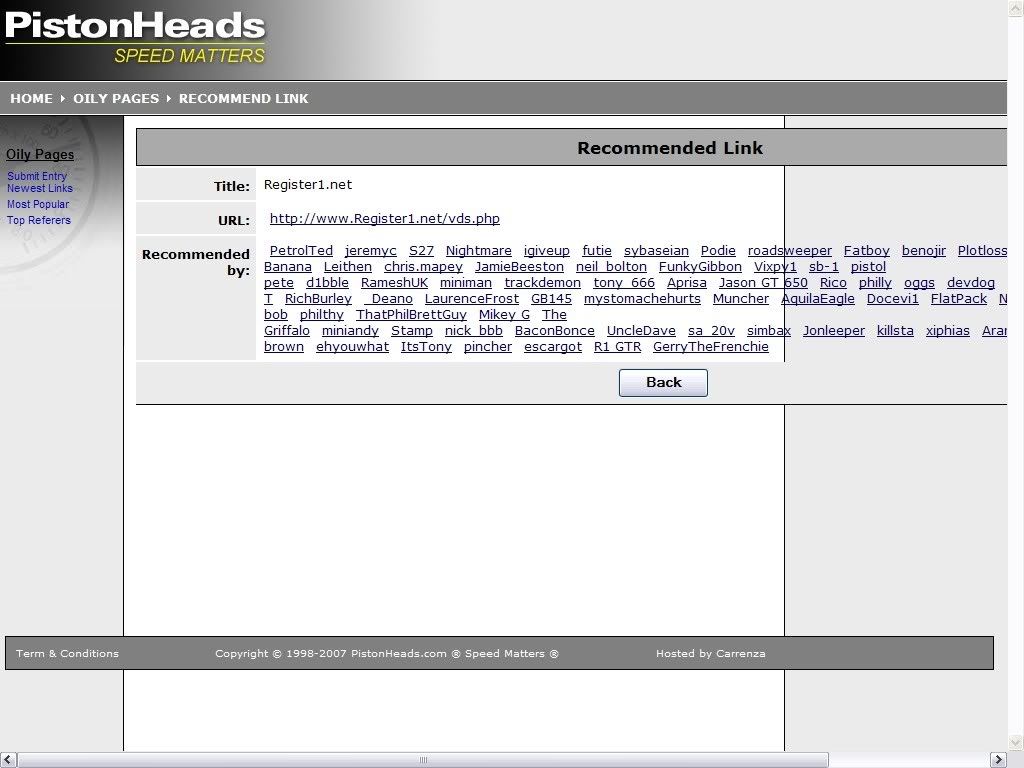Open Submit Entry in the sidebar
Viewport: 1024px width, 768px height.
[37, 176]
